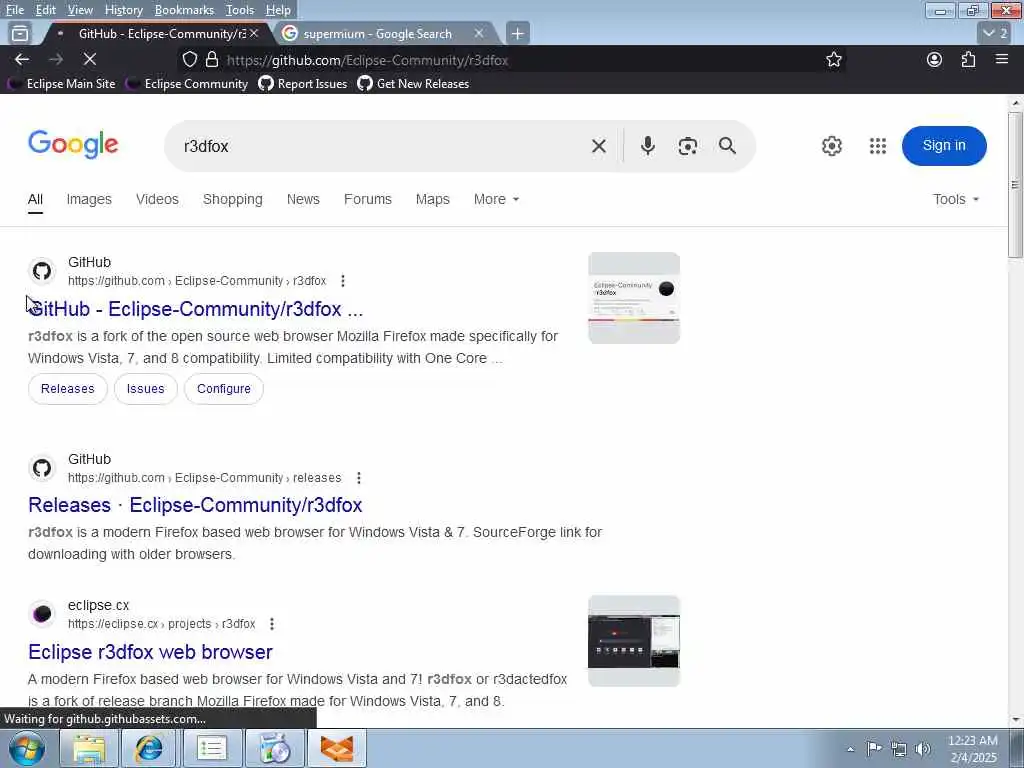Screen dimensions: 1024x768
Task: Open the Help menu
Action: tap(278, 10)
